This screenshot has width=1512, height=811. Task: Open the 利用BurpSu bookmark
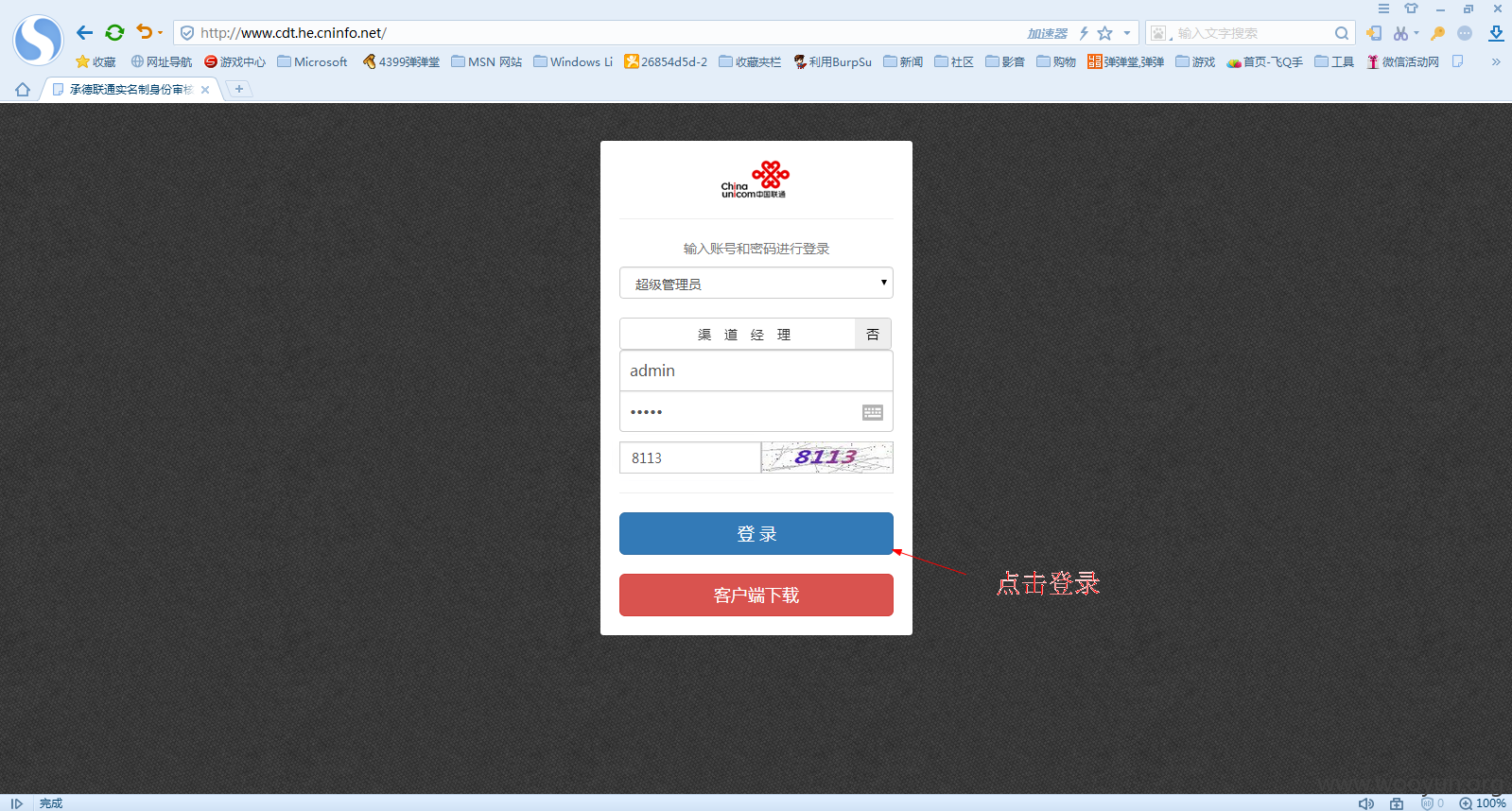point(832,61)
